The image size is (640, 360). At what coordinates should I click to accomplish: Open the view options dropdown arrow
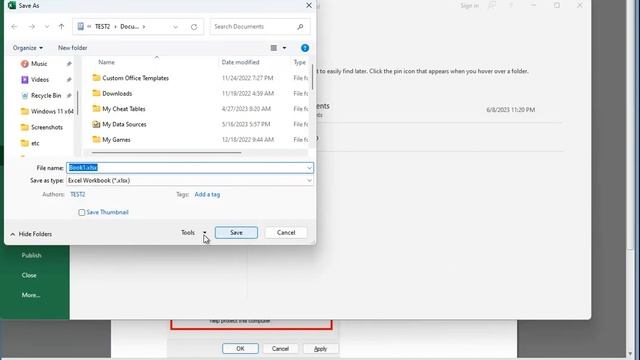[284, 48]
